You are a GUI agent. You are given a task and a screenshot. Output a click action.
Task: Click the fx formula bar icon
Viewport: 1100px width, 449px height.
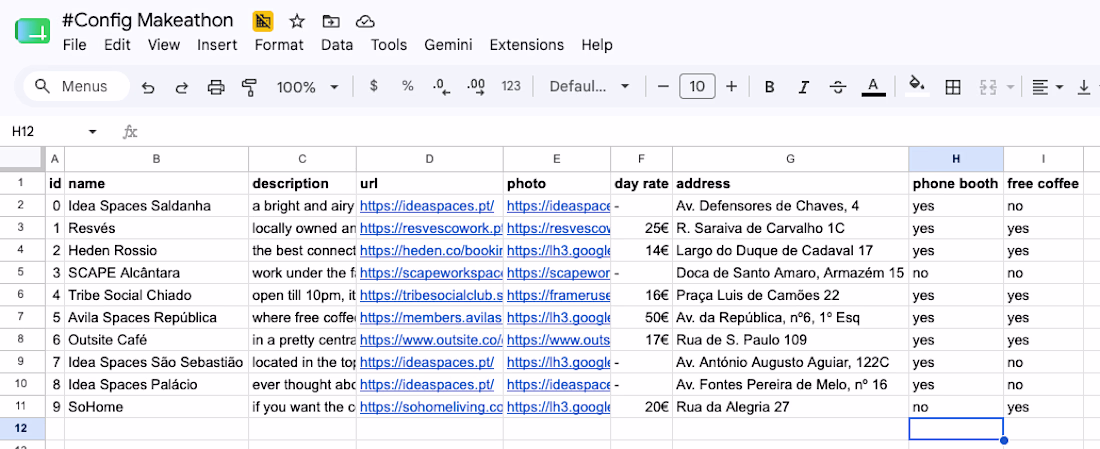click(x=130, y=132)
